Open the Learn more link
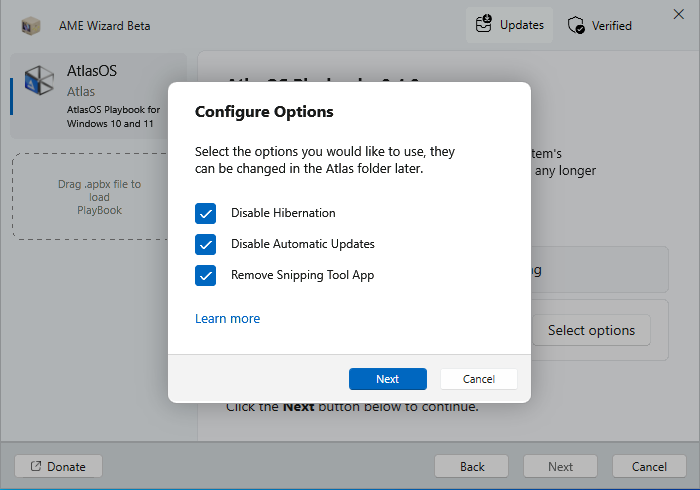700x490 pixels. [x=227, y=319]
